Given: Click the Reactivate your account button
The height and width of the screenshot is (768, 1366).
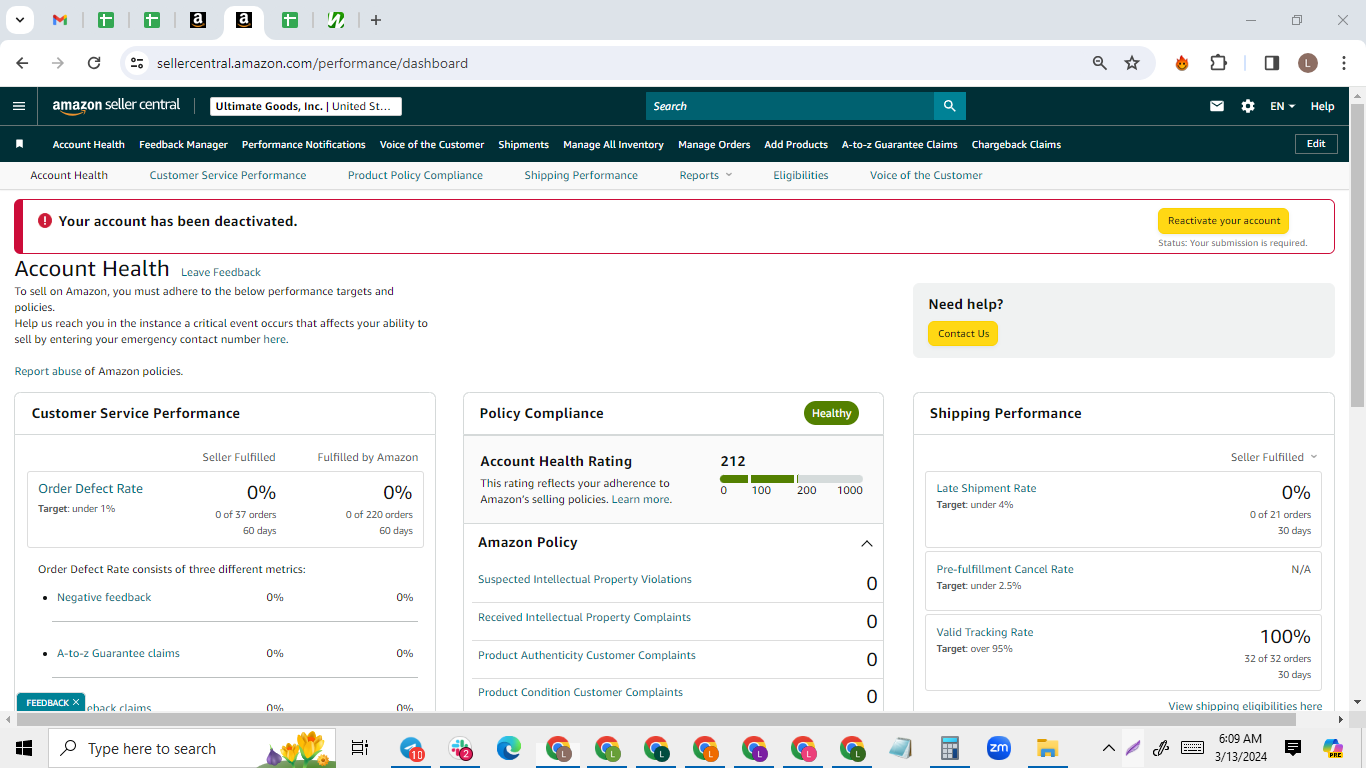Looking at the screenshot, I should [x=1224, y=221].
